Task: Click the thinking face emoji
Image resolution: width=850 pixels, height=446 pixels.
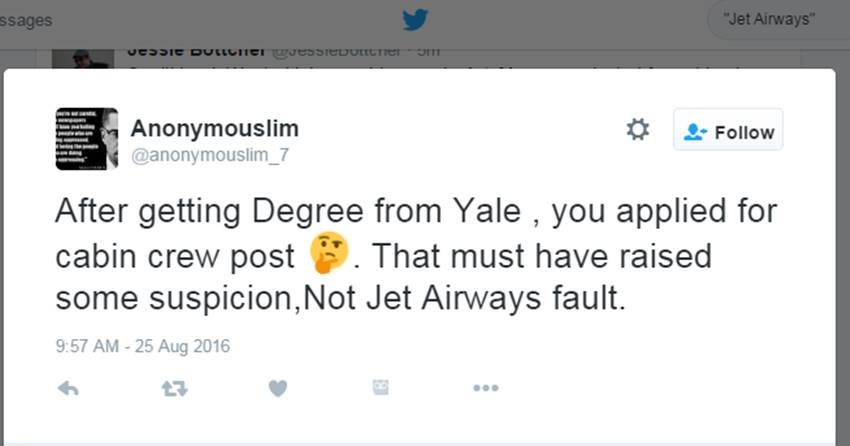Action: pos(329,255)
